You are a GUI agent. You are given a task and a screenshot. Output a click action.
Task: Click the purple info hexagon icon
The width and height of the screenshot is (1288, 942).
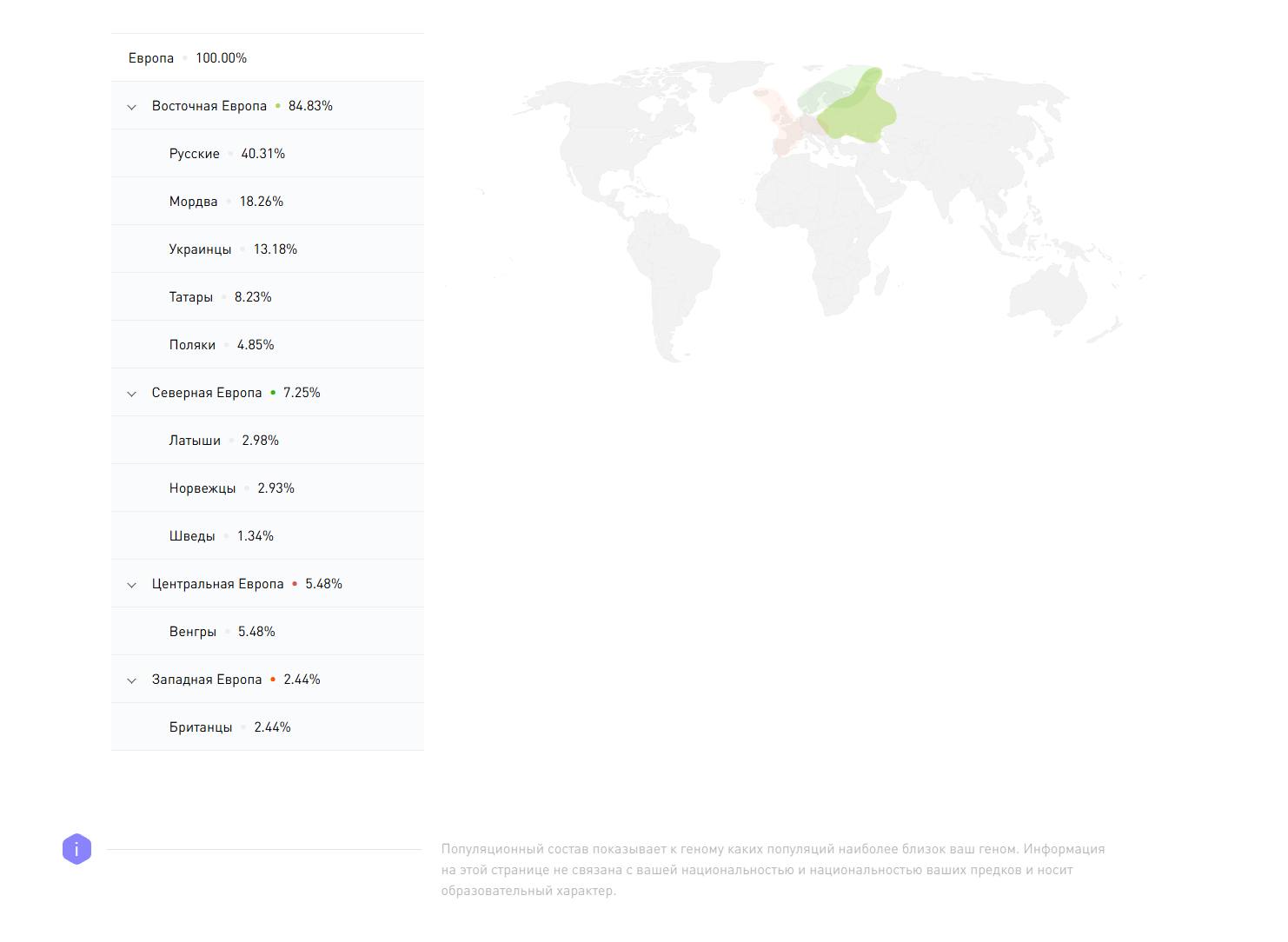(76, 849)
